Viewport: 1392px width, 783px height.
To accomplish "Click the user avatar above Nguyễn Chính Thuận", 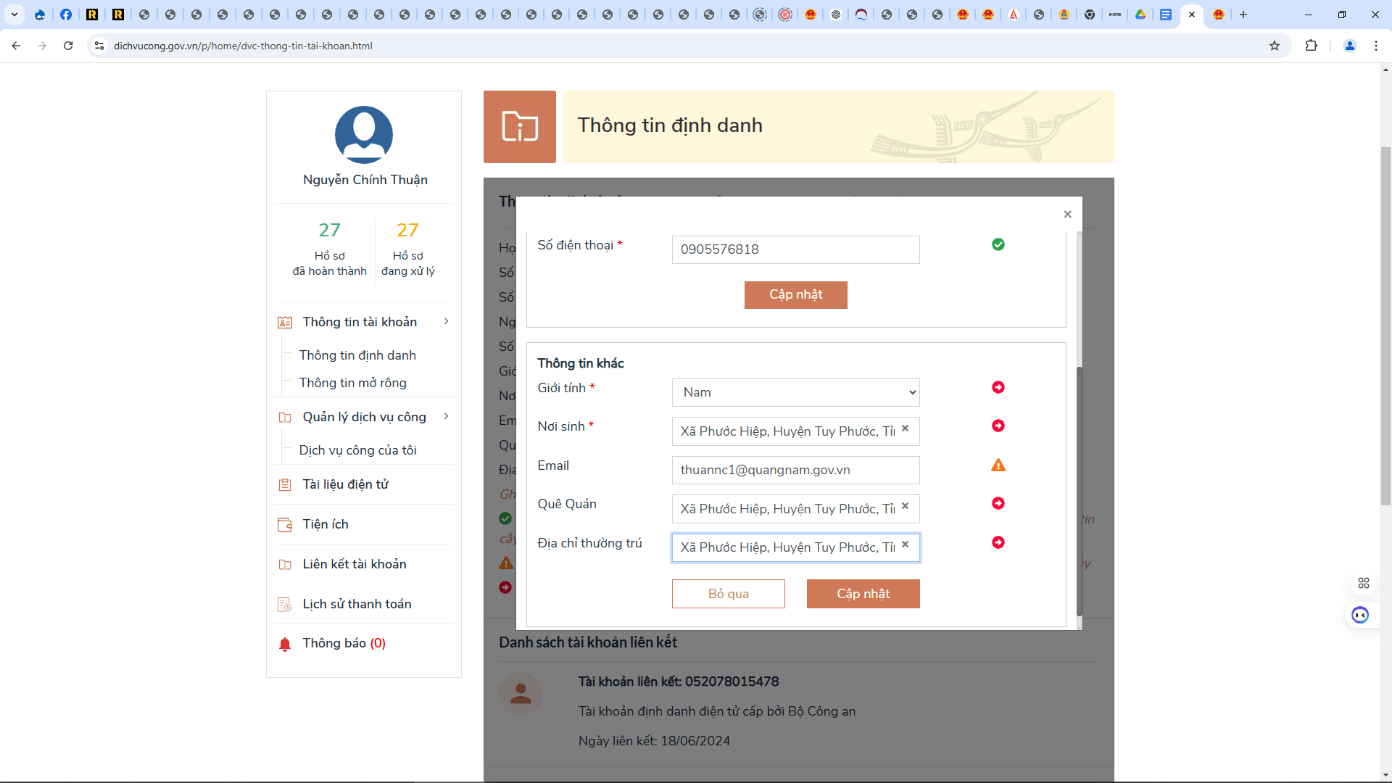I will 364,135.
